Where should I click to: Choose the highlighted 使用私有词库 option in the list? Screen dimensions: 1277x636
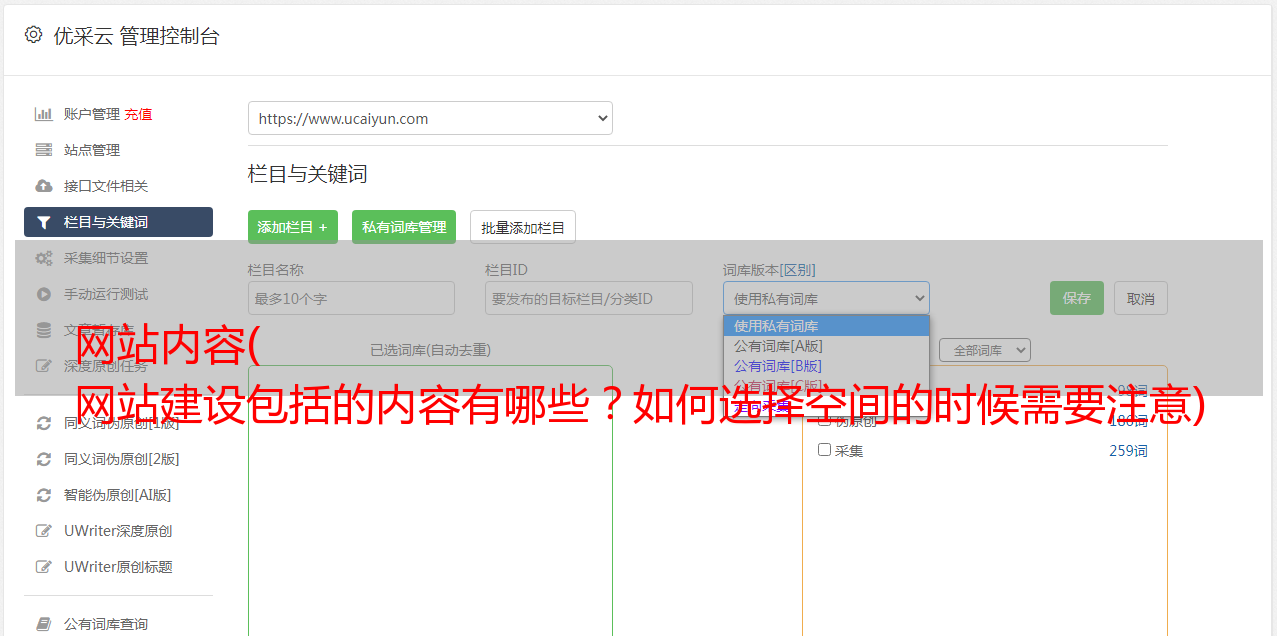[826, 326]
